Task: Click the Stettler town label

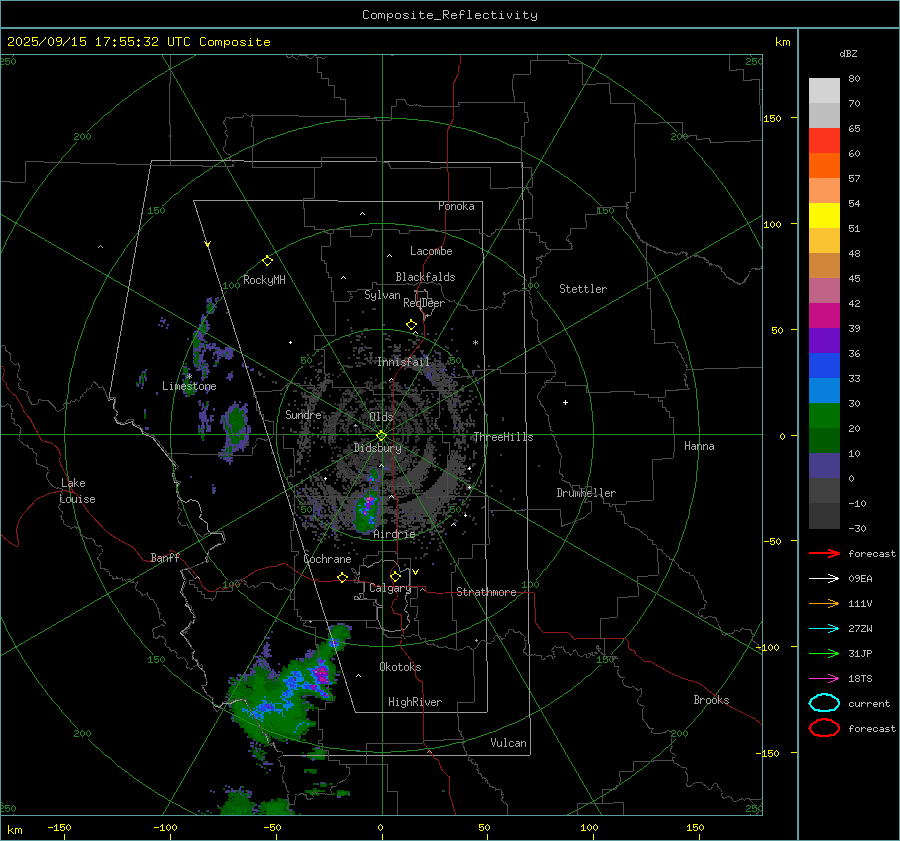Action: (583, 289)
